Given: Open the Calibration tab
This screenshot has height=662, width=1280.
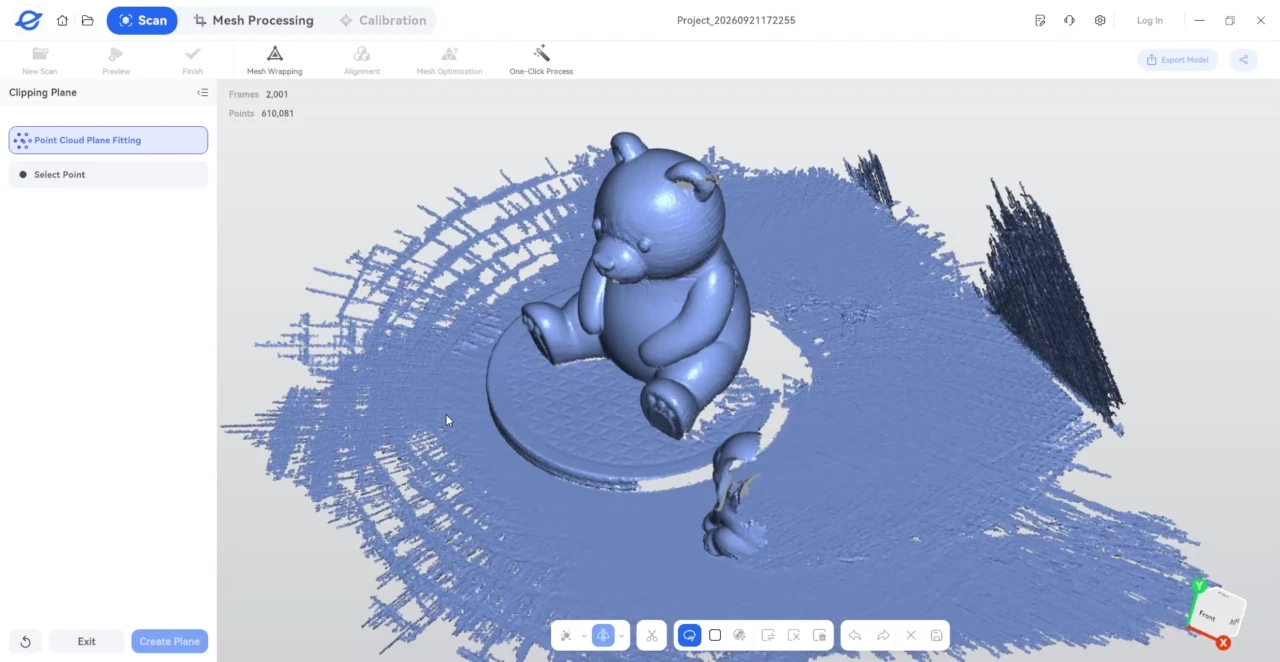Looking at the screenshot, I should click(383, 20).
